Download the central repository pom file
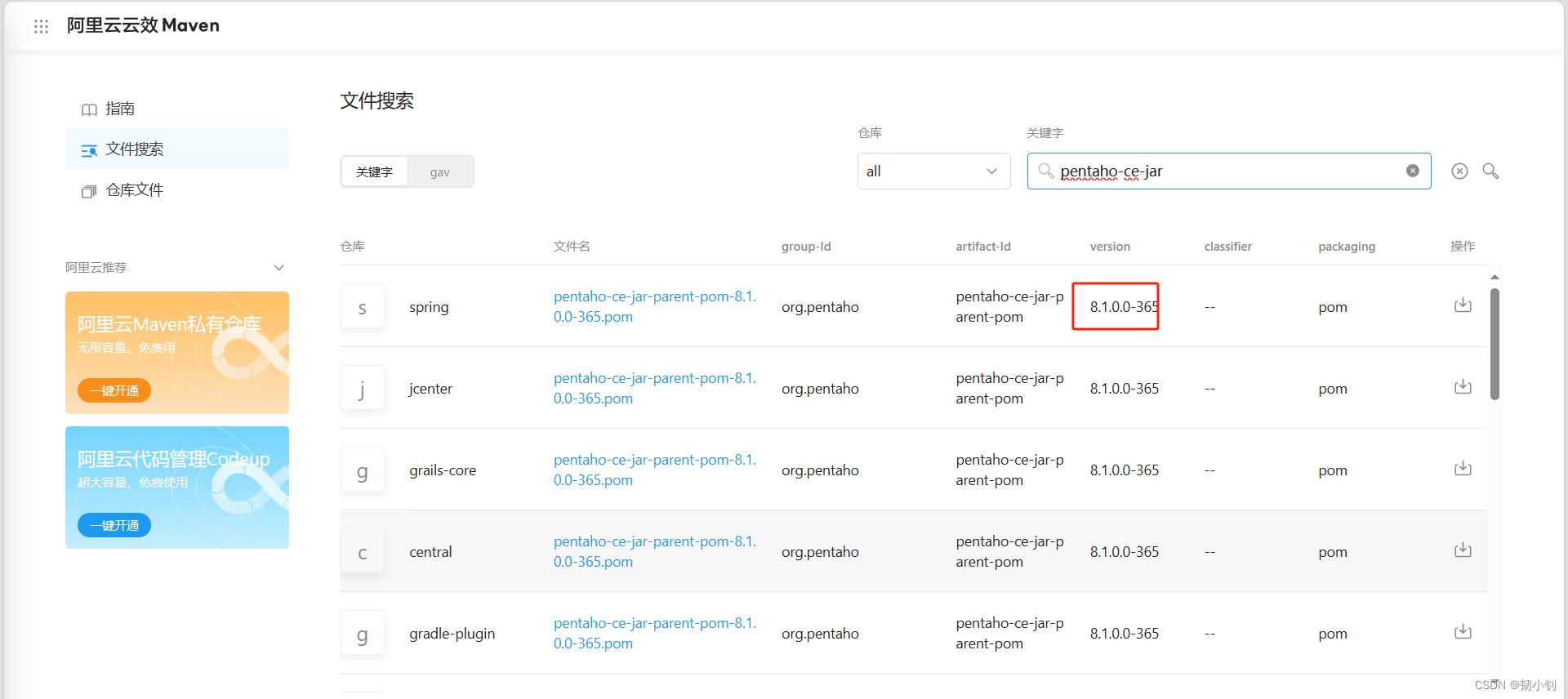Screen dimensions: 1568x699 coord(1463,550)
